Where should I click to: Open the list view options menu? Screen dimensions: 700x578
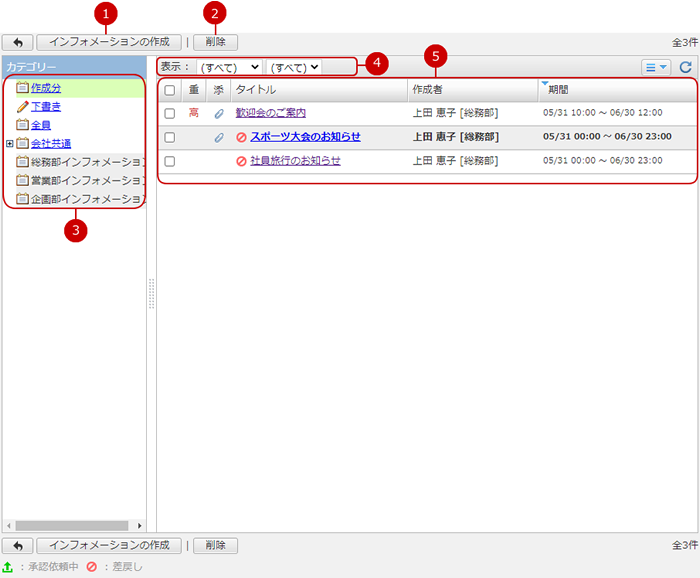coord(656,67)
